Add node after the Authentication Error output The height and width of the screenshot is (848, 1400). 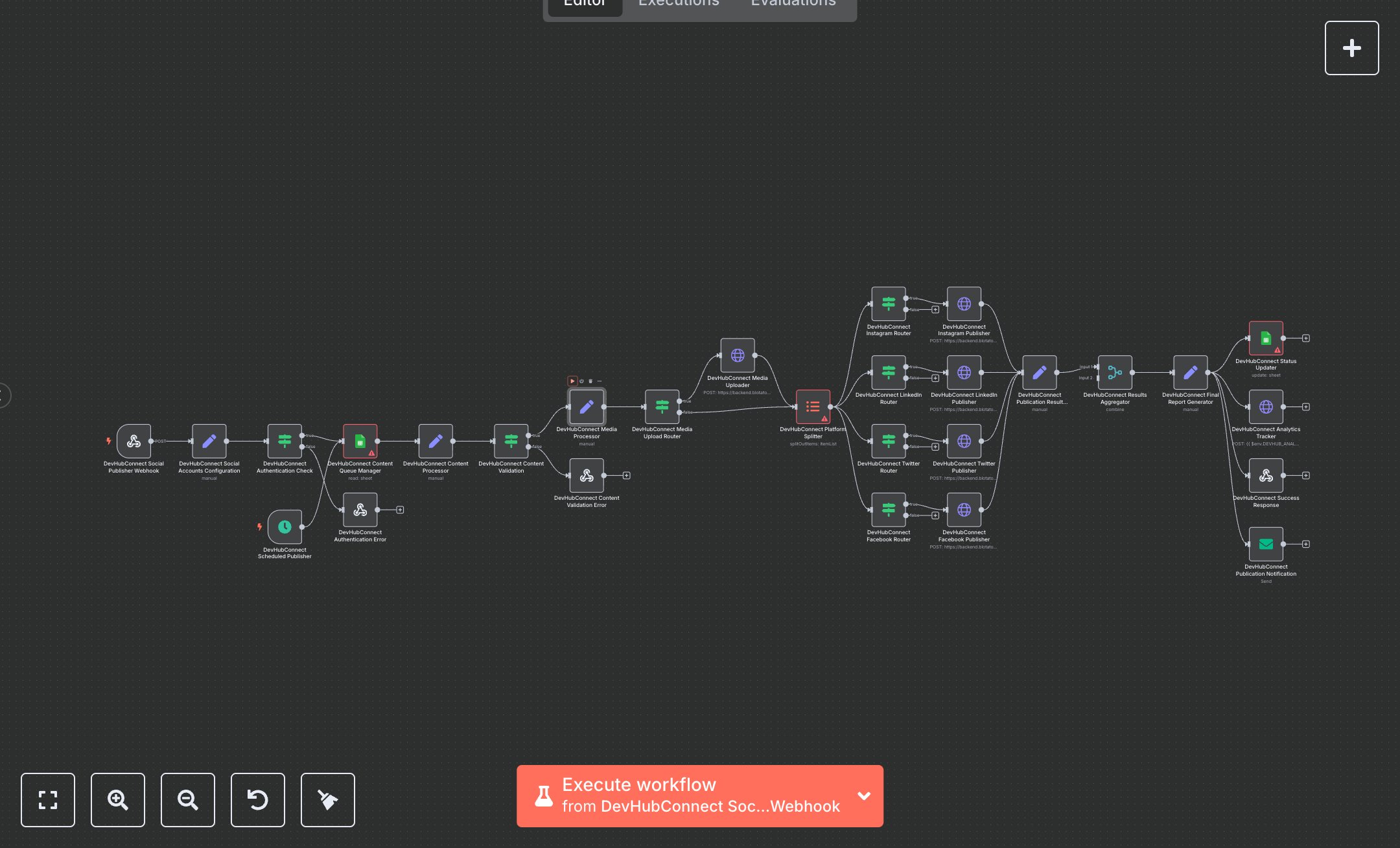pyautogui.click(x=400, y=510)
